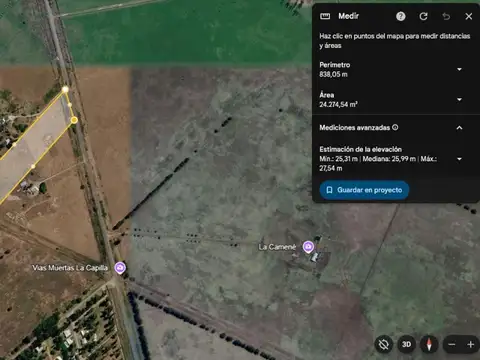This screenshot has height=360, width=480.
Task: Click Guardar en proyecto button
Action: coord(364,190)
